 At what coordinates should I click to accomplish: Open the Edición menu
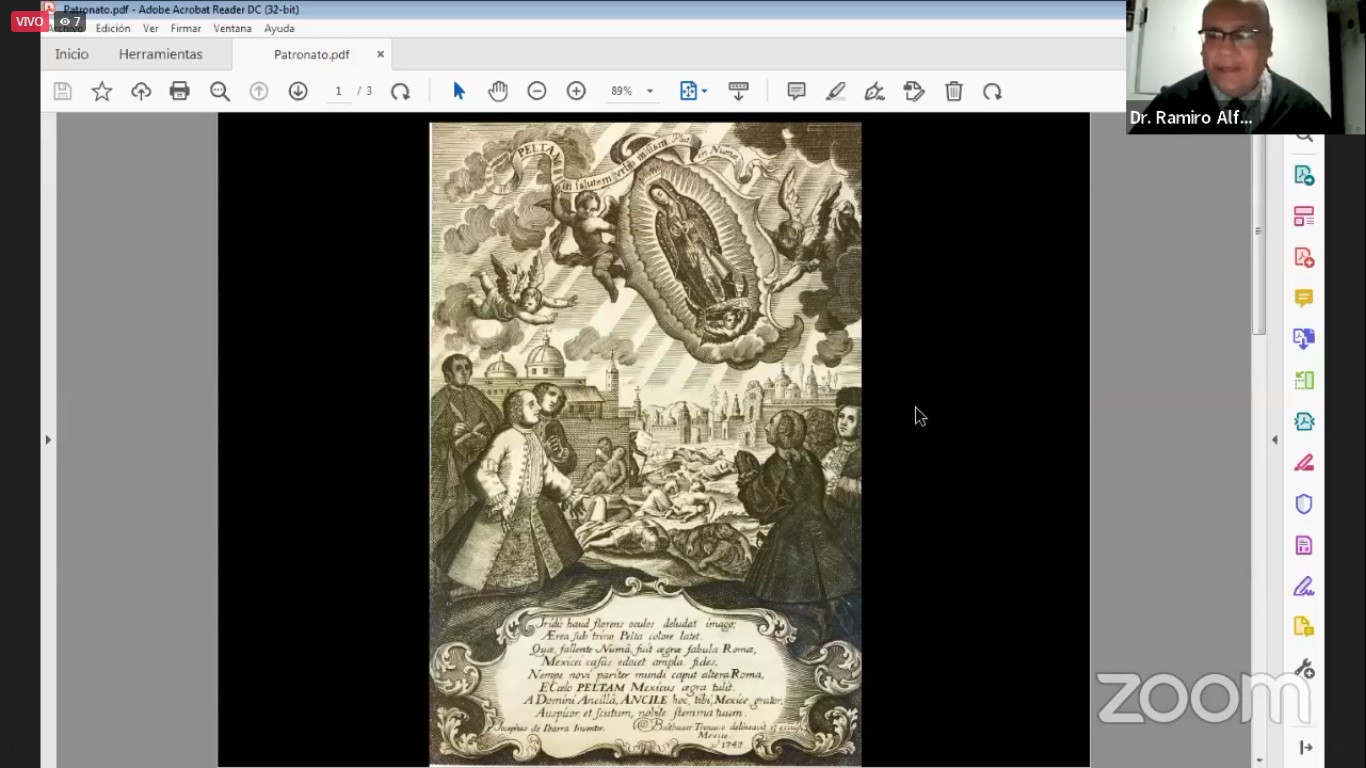(113, 28)
